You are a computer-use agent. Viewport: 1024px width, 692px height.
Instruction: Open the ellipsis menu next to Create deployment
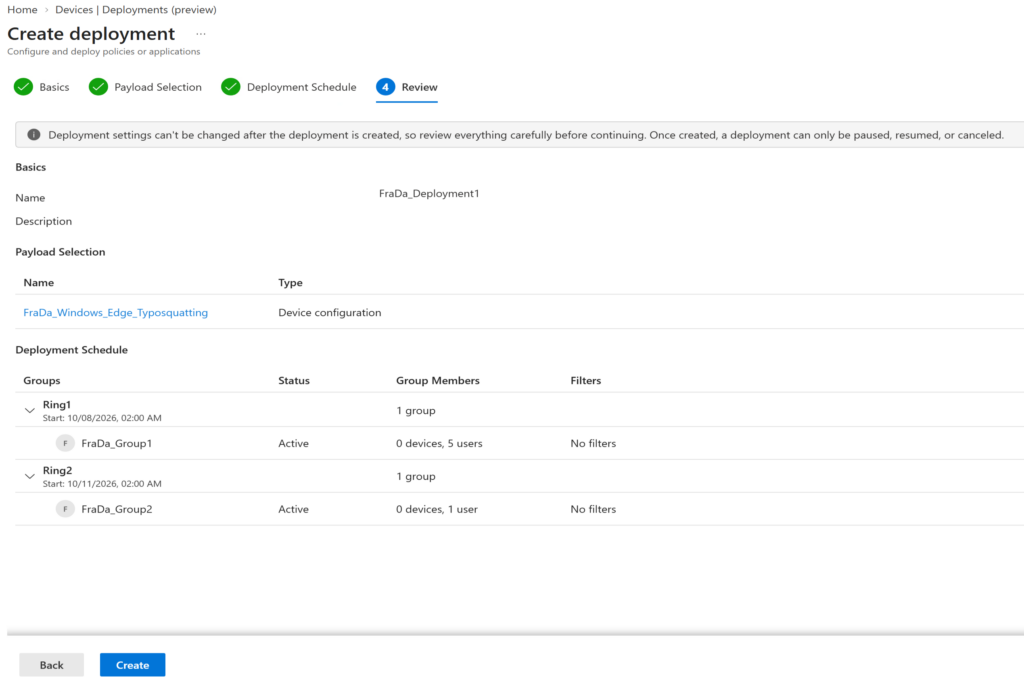[x=200, y=33]
